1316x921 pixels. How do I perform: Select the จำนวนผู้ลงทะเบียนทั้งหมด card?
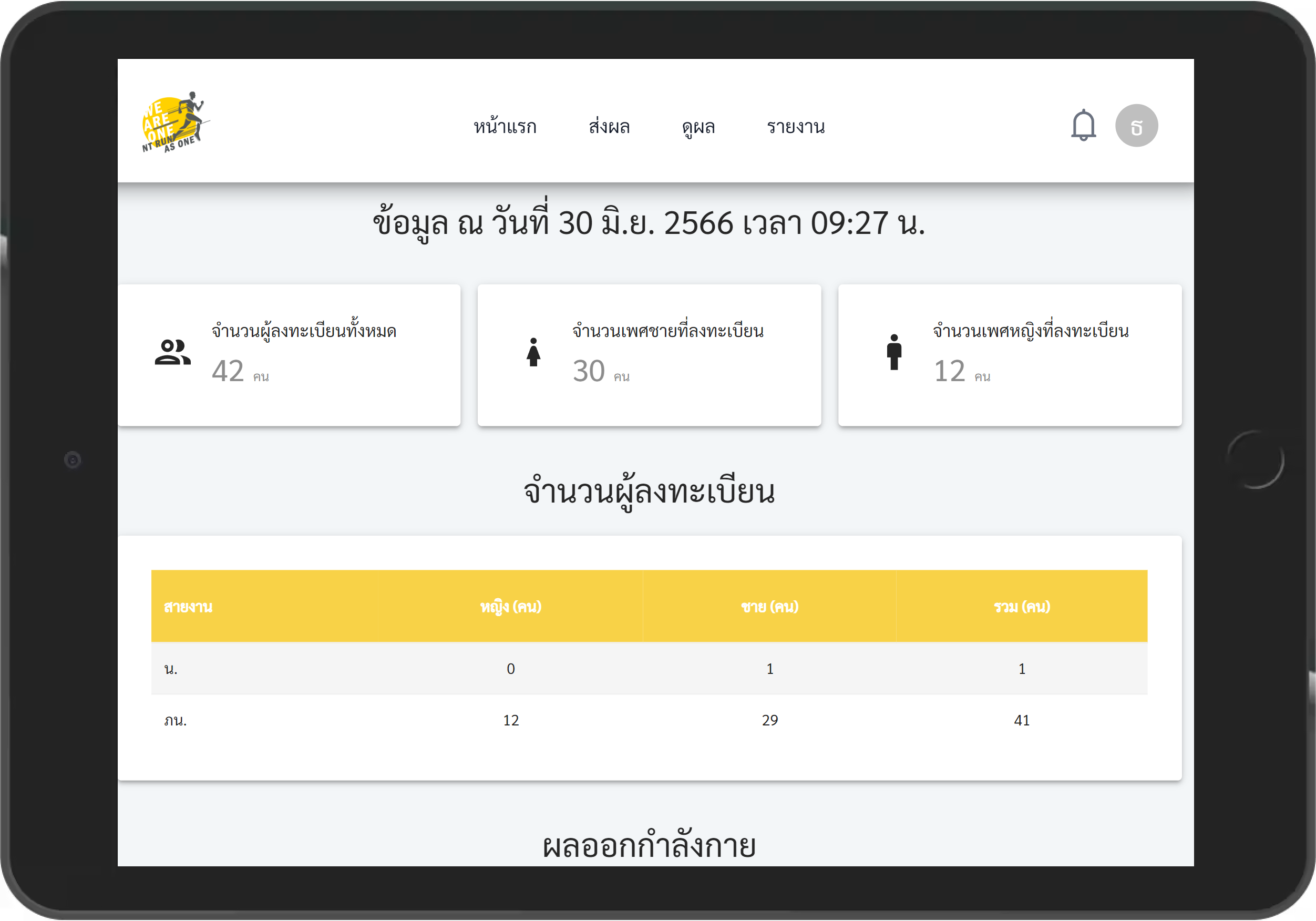tap(289, 355)
